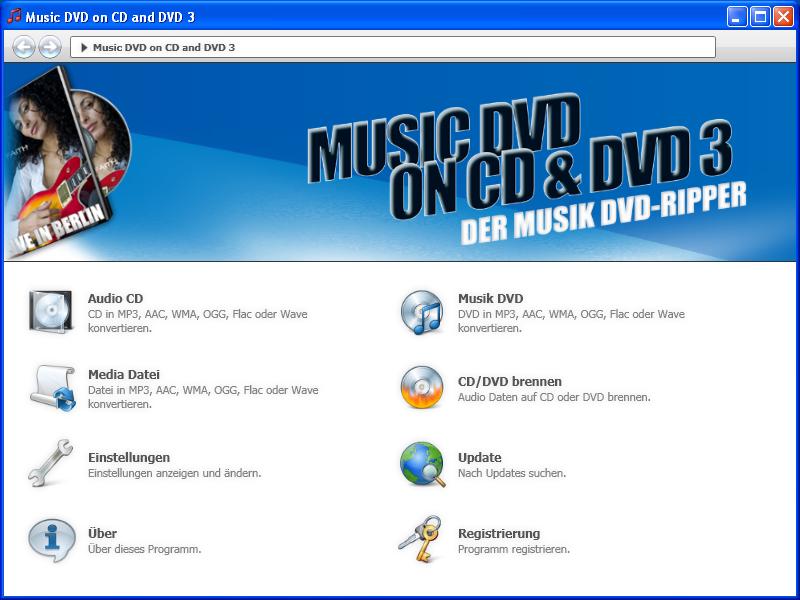Open the Registrierung heading text
800x600 pixels.
498,533
